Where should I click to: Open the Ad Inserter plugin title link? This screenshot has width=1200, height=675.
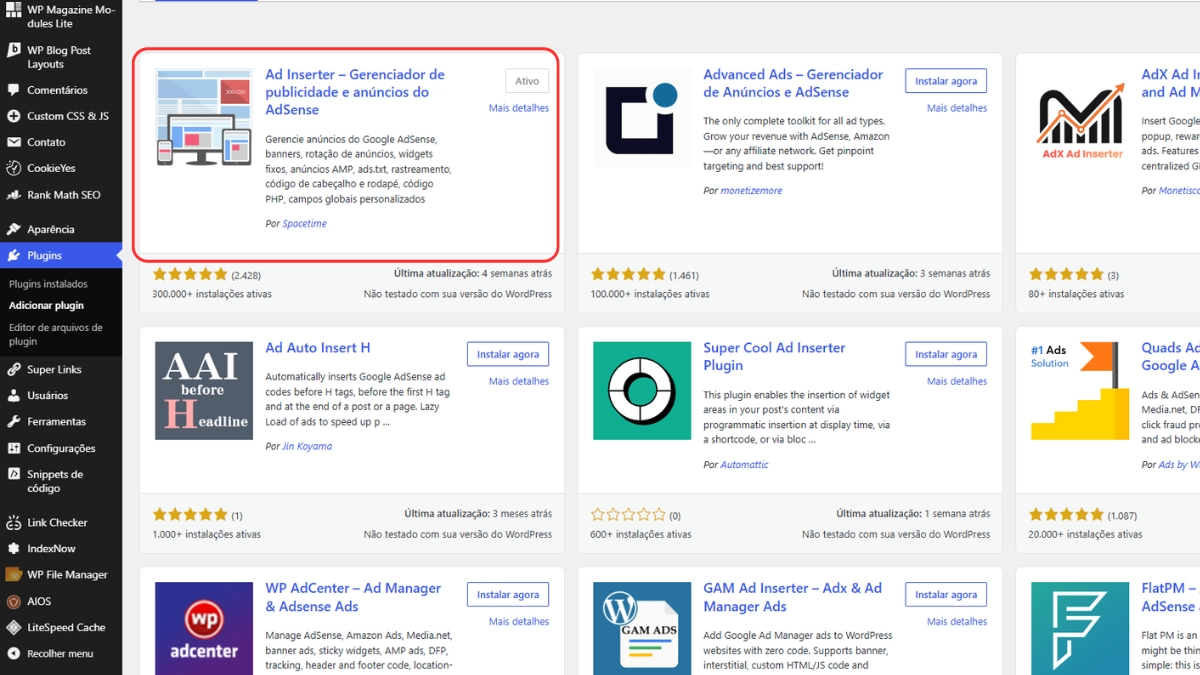355,92
